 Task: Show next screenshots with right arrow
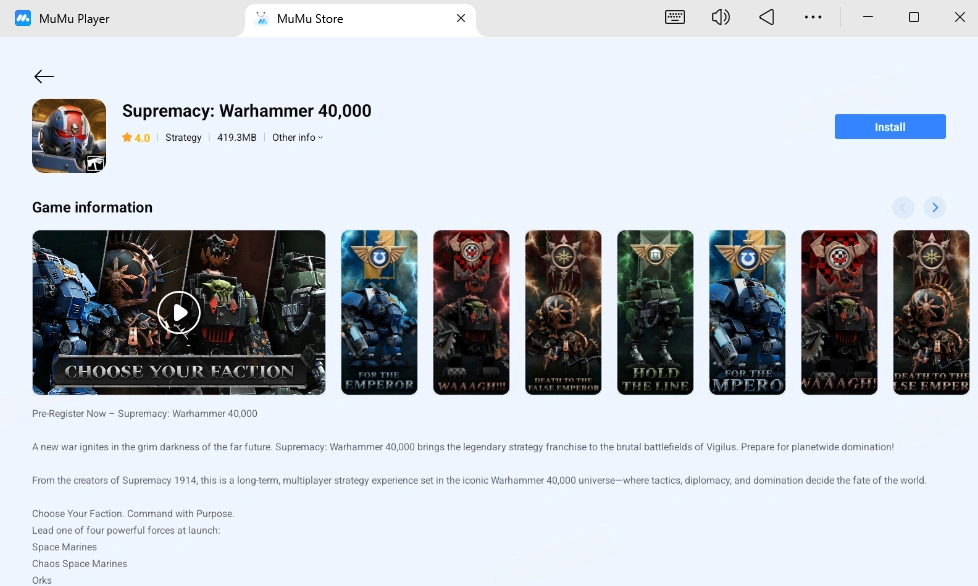(934, 208)
